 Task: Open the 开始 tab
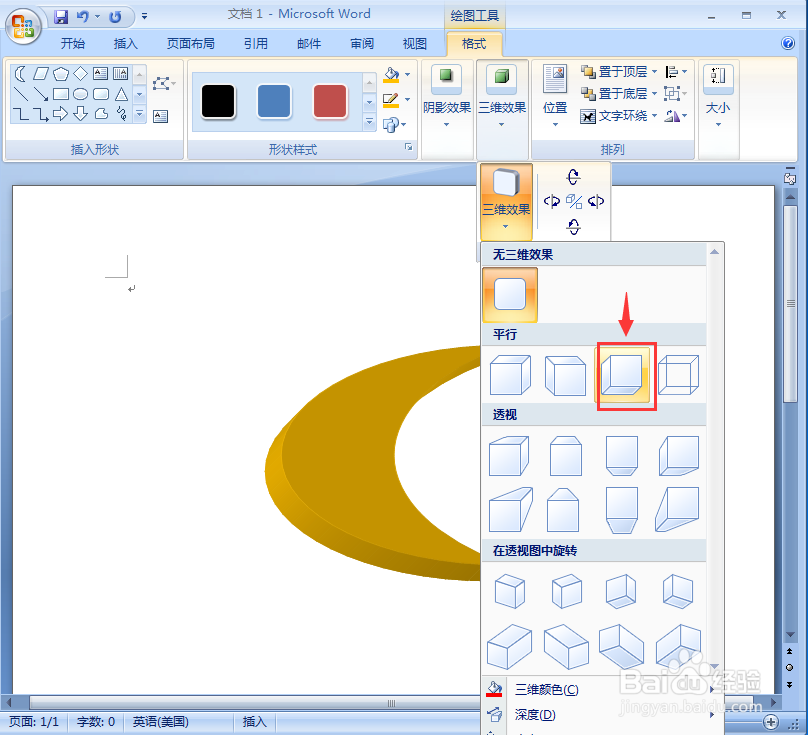click(73, 44)
